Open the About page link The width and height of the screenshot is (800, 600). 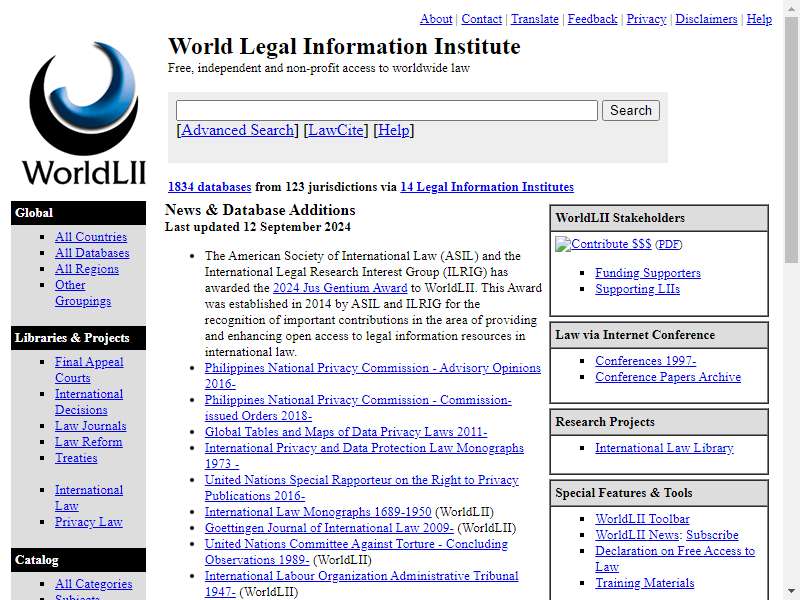point(436,19)
